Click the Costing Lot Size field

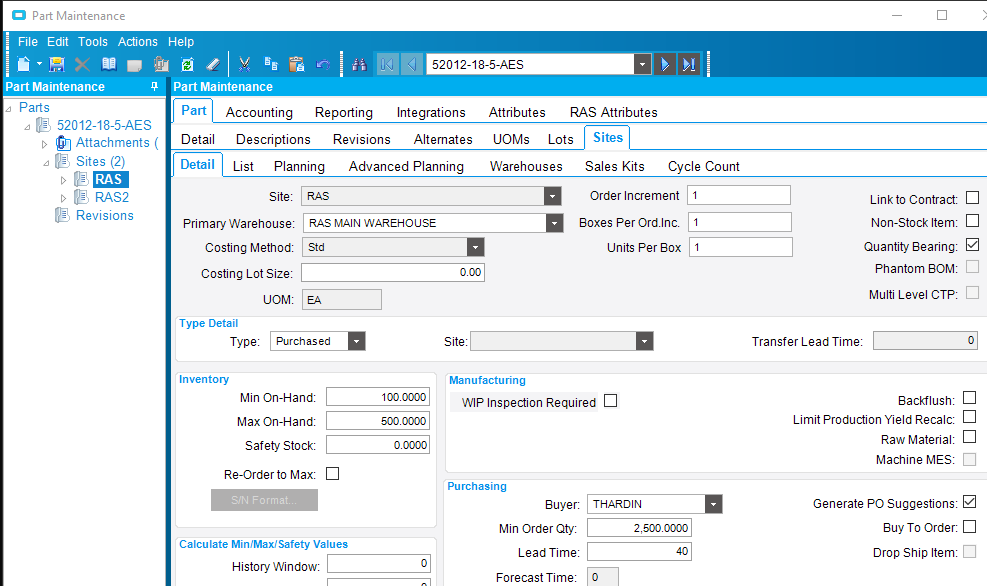point(393,273)
